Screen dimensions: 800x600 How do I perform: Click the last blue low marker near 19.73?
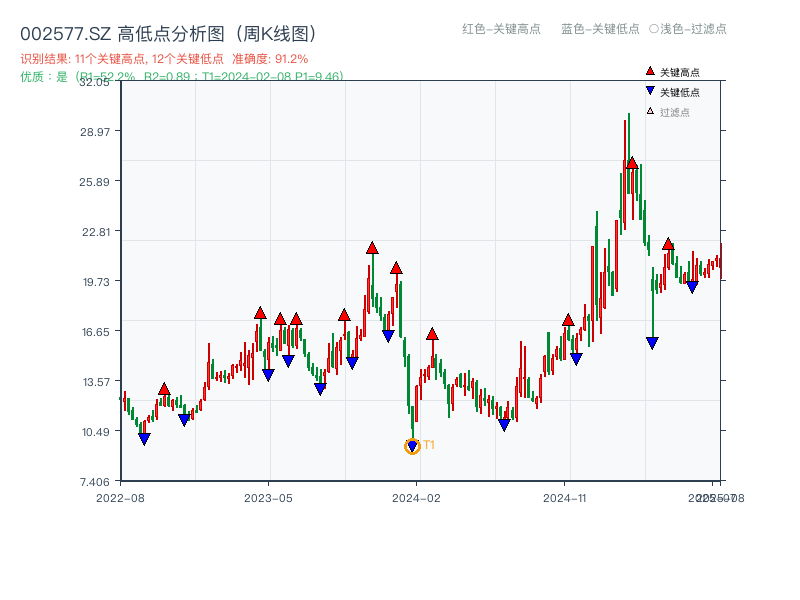pyautogui.click(x=692, y=287)
